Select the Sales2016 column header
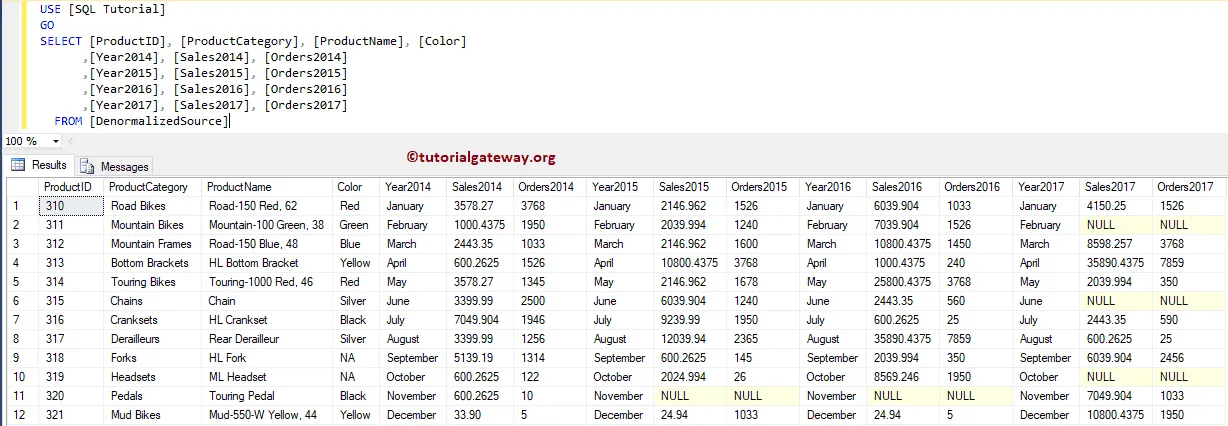 (902, 187)
